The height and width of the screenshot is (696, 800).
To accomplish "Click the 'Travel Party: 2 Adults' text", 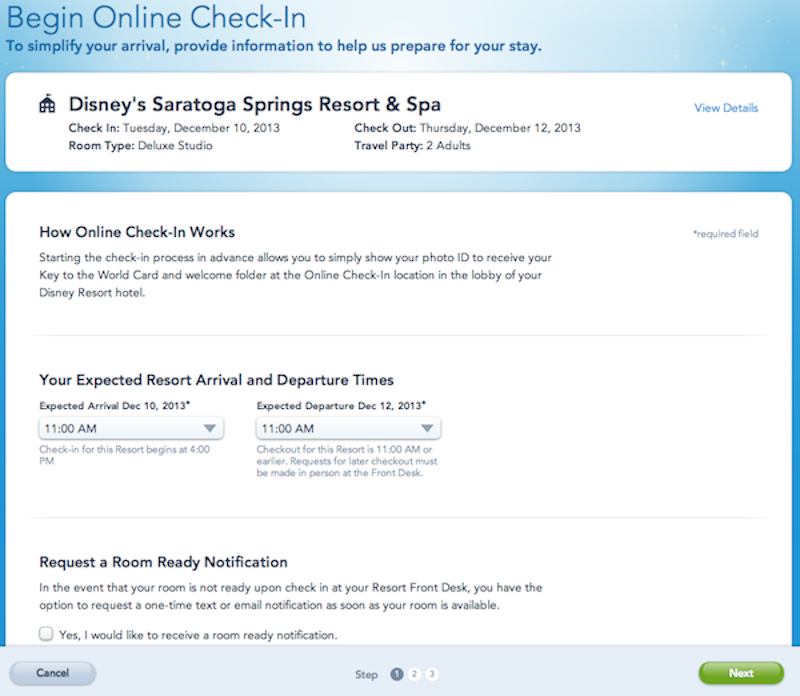I will pyautogui.click(x=412, y=145).
